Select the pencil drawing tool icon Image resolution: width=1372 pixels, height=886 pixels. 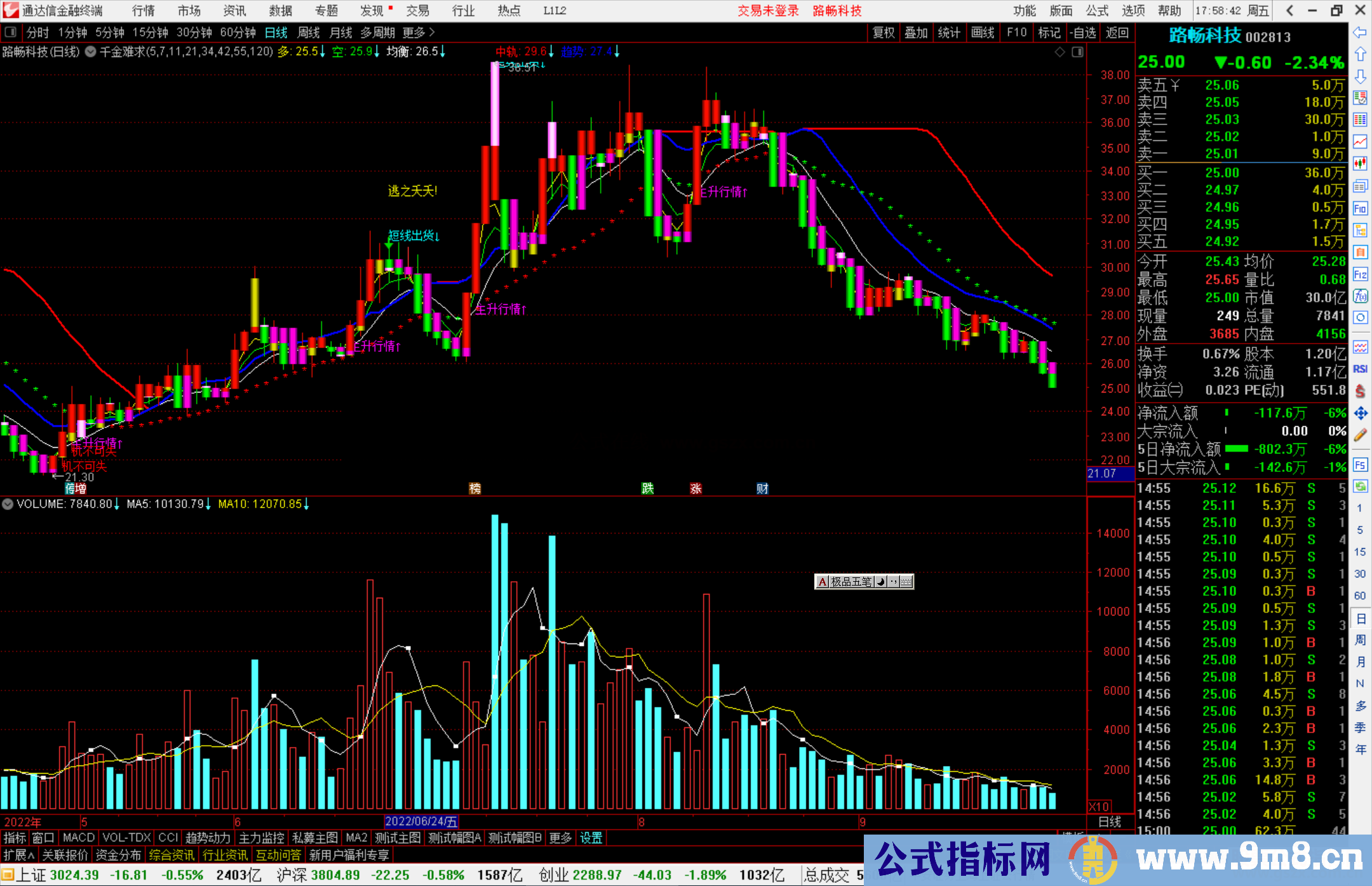pyautogui.click(x=1360, y=436)
